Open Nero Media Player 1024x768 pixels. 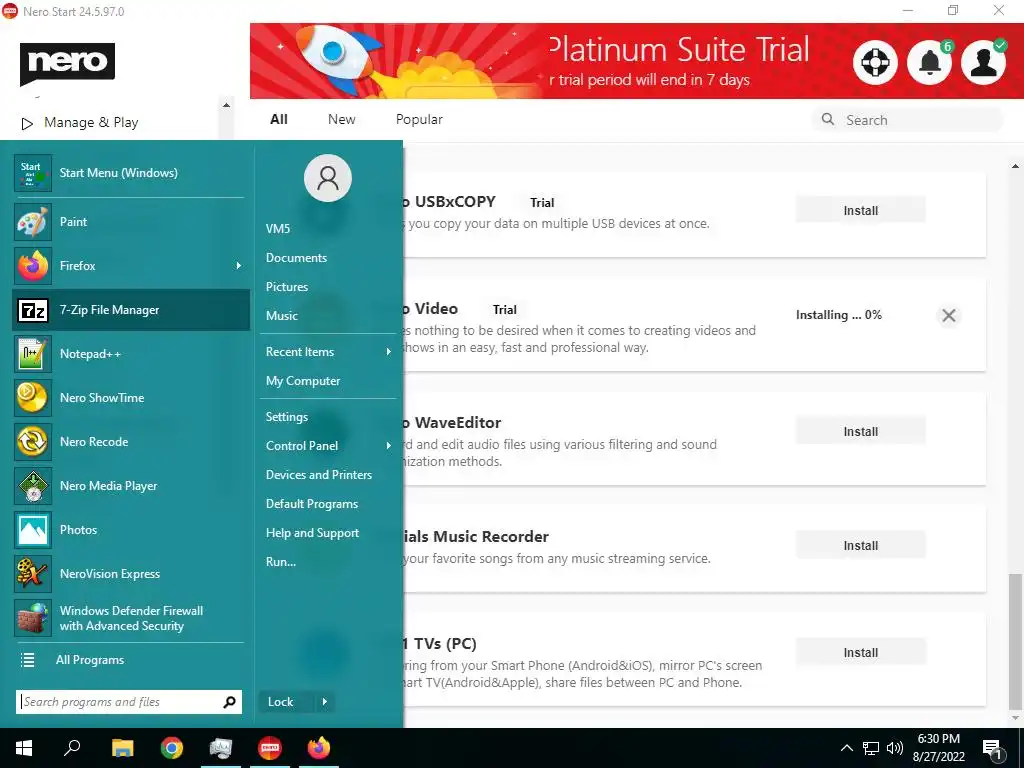coord(131,486)
